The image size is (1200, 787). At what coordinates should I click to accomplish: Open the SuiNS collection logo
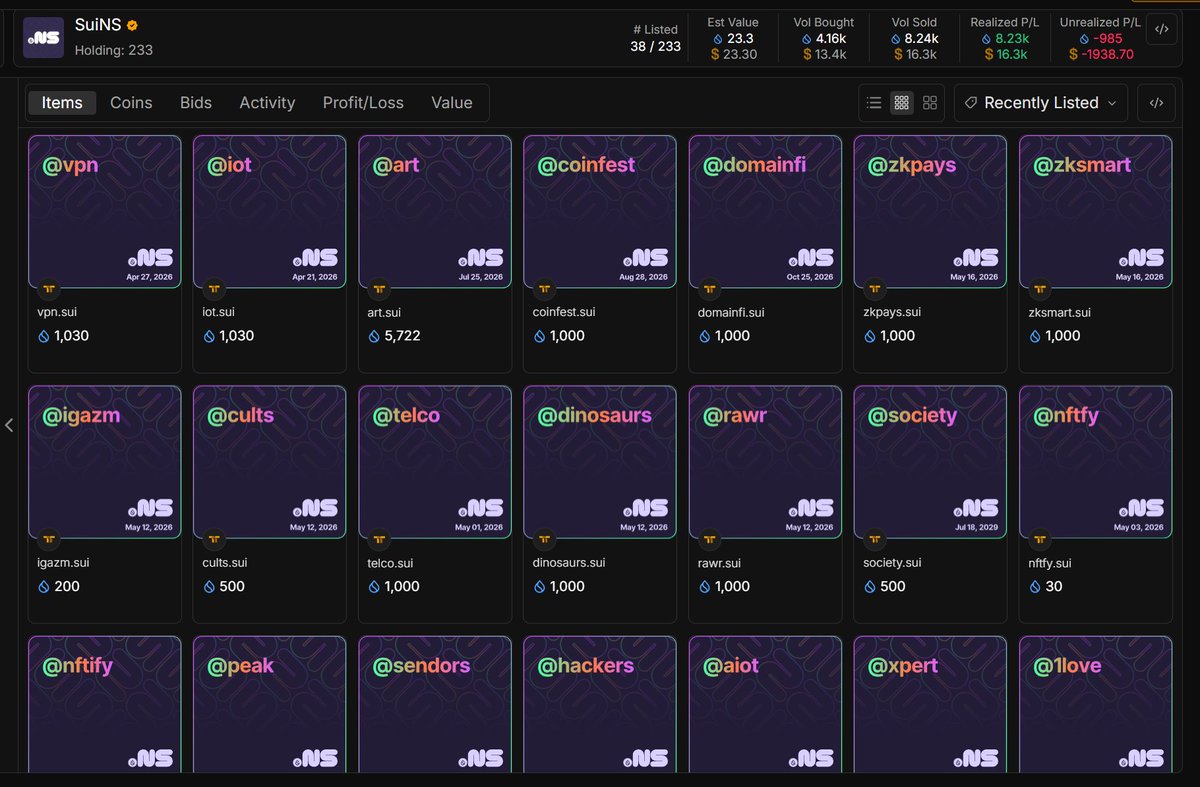(x=43, y=37)
